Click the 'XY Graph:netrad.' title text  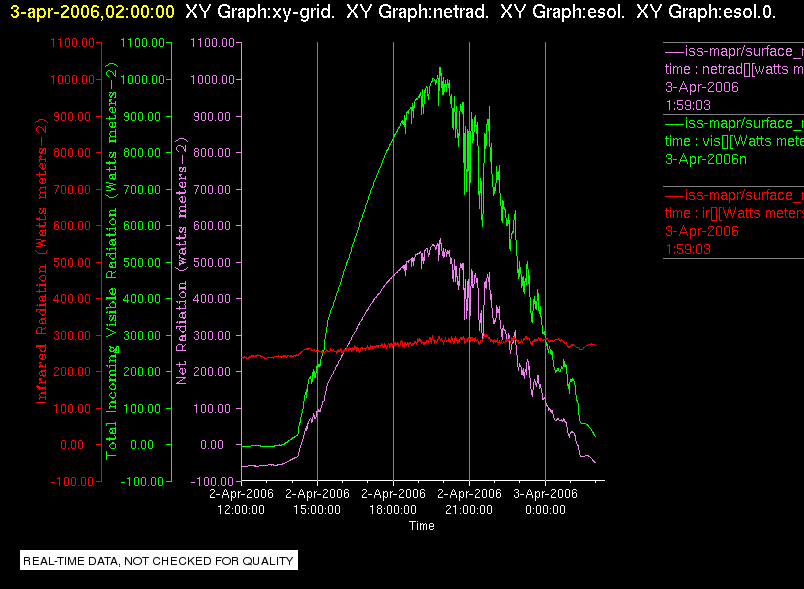click(417, 12)
